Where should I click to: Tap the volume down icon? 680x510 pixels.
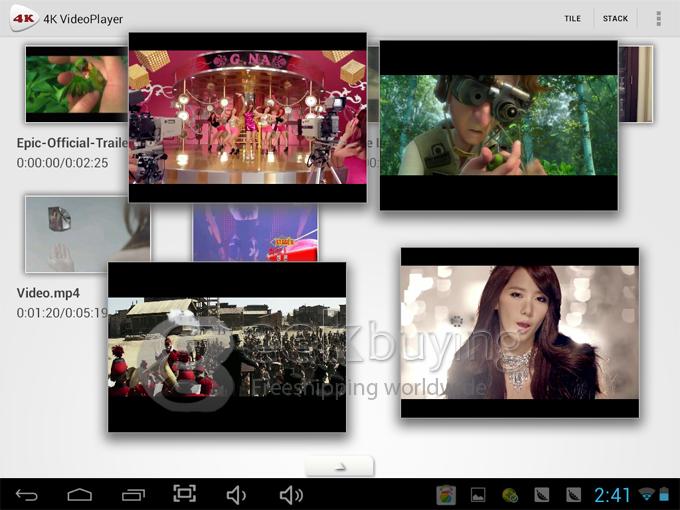[x=236, y=495]
